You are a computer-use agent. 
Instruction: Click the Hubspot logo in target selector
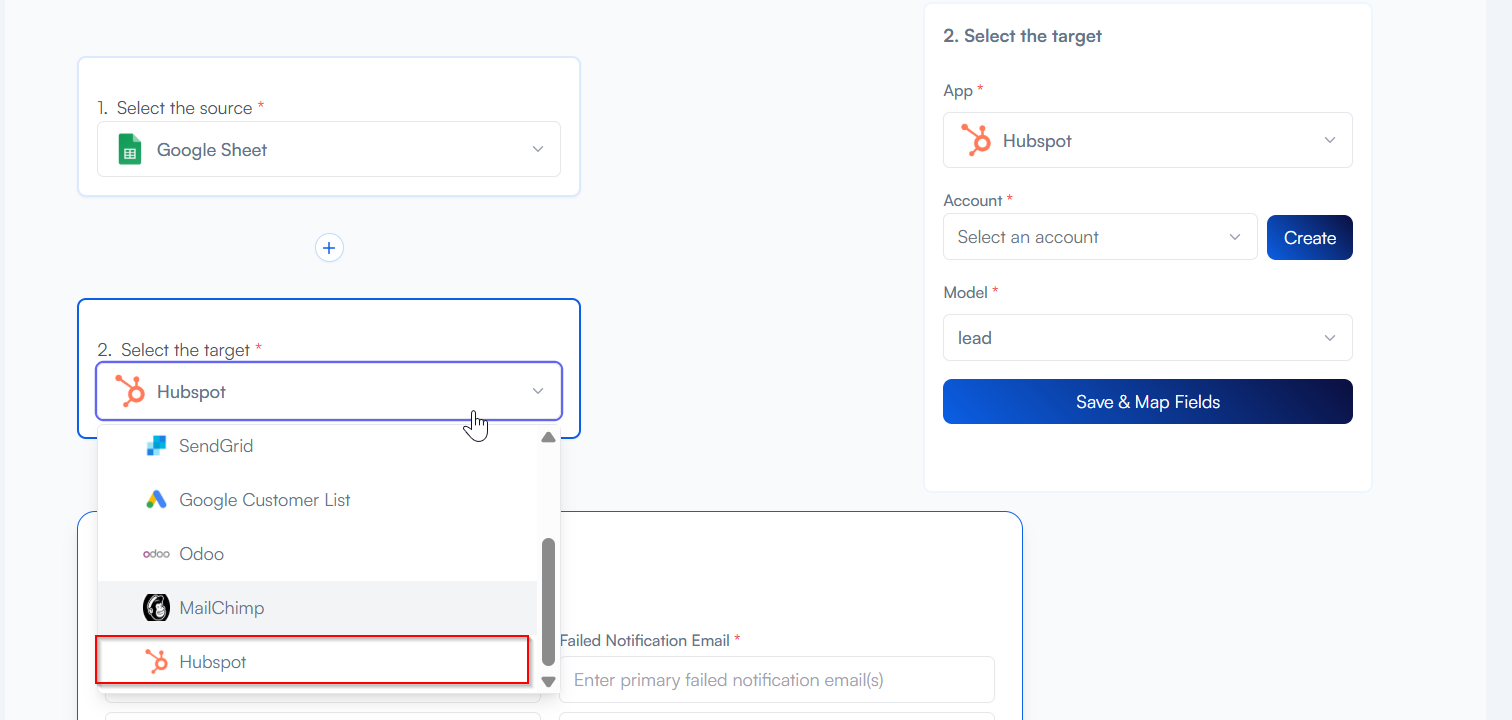pos(130,391)
